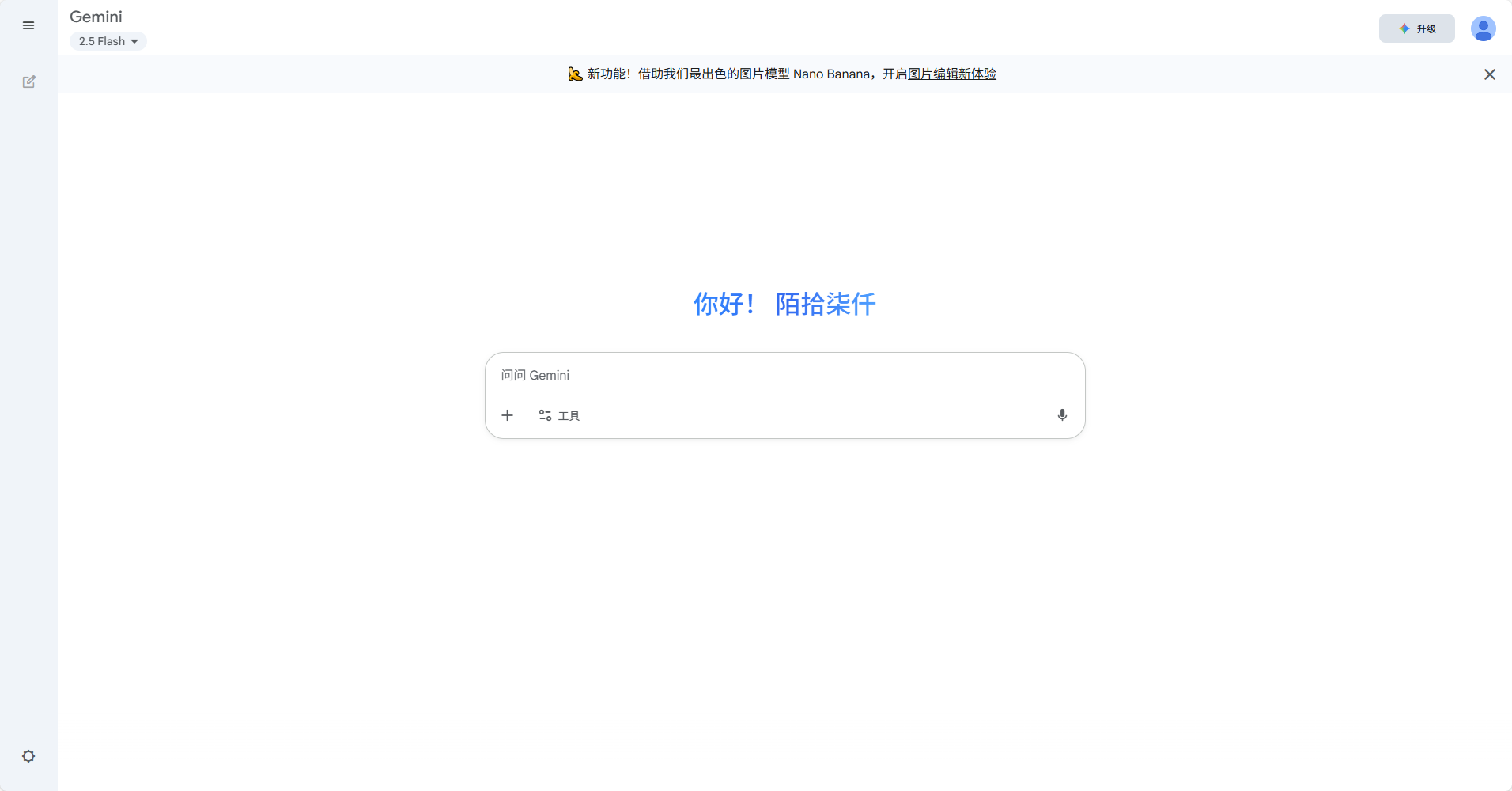Viewport: 1512px width, 791px height.
Task: Open the main menu hamburger icon
Action: coord(28,25)
